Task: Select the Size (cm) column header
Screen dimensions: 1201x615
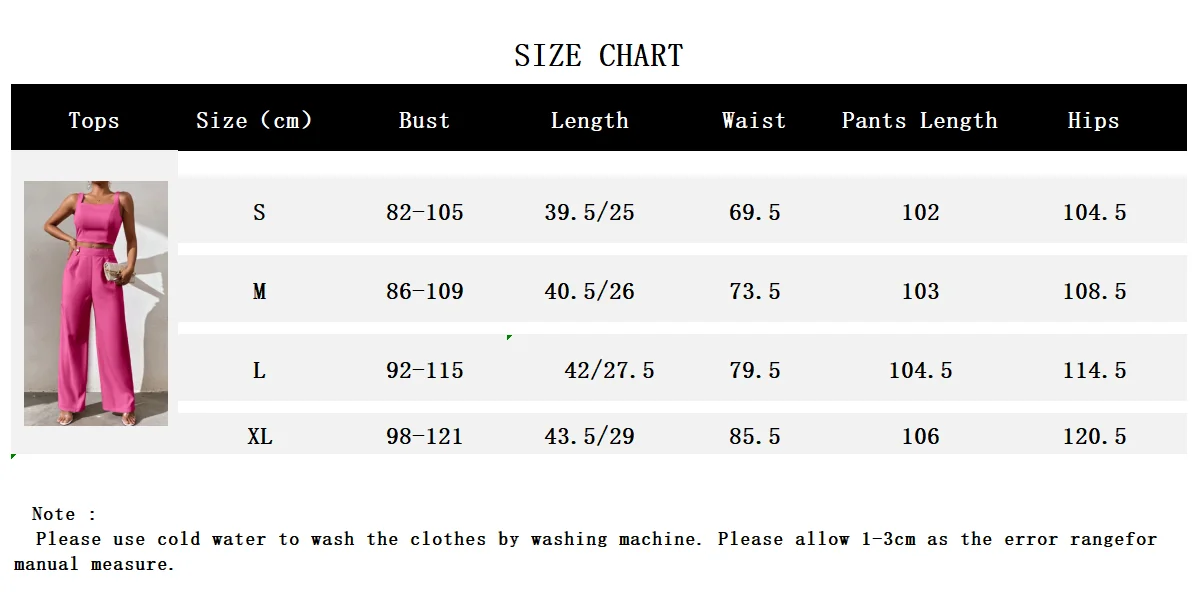Action: point(254,121)
